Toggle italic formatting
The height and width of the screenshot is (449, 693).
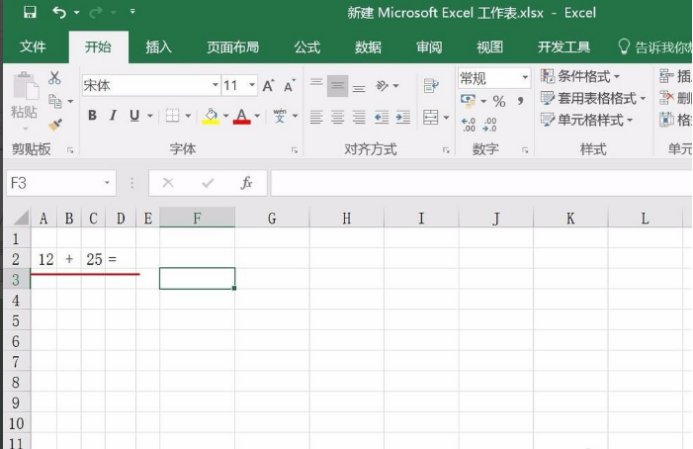[x=113, y=116]
